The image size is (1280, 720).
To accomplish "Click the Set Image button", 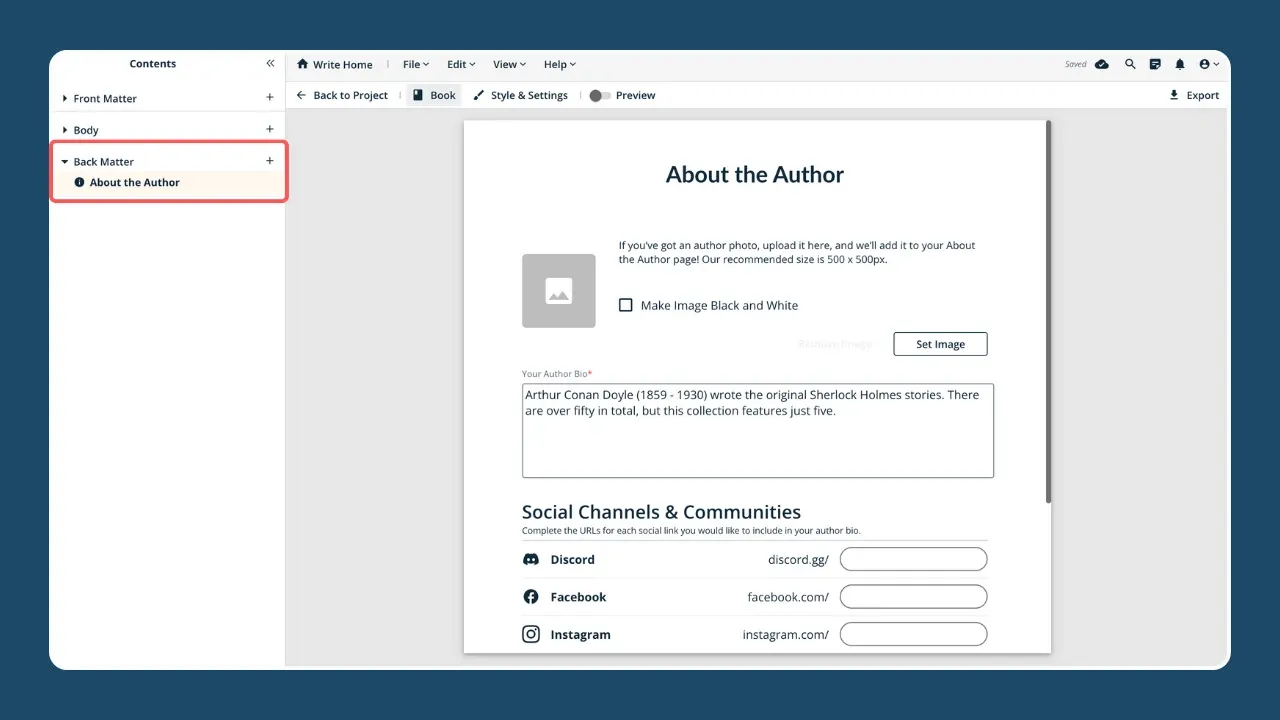I will click(x=940, y=343).
